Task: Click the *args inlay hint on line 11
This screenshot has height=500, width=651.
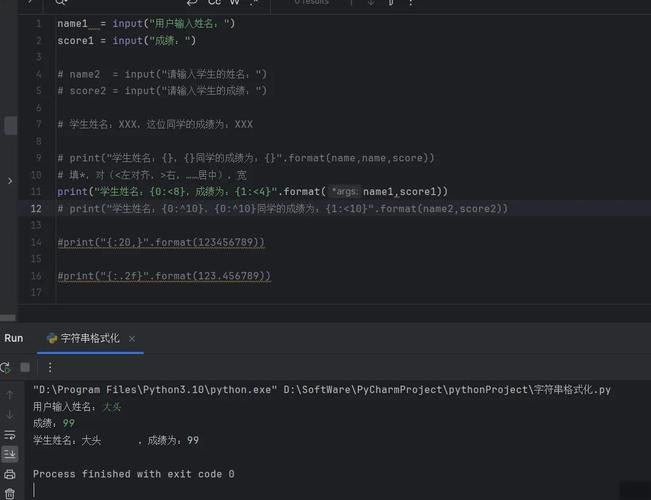Action: click(x=345, y=191)
